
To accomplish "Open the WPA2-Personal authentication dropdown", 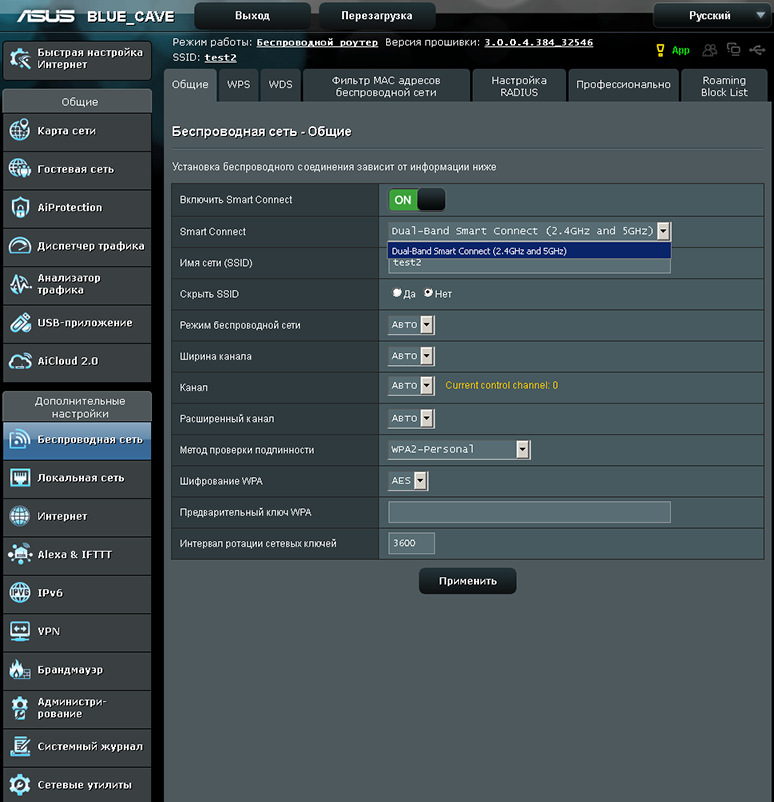I will tap(459, 450).
